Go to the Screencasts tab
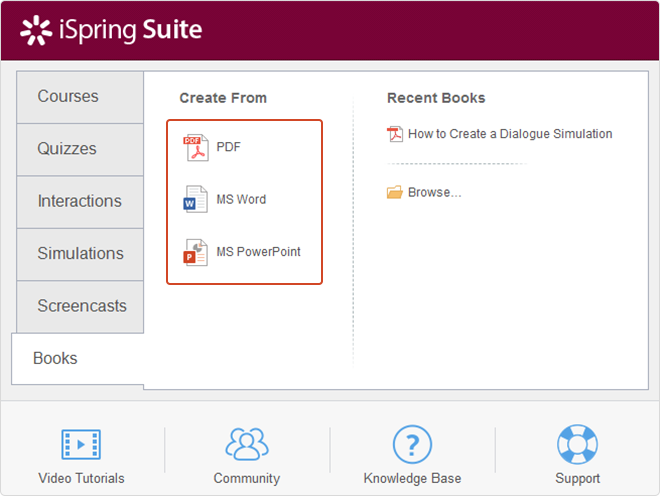The image size is (660, 496). pos(80,307)
